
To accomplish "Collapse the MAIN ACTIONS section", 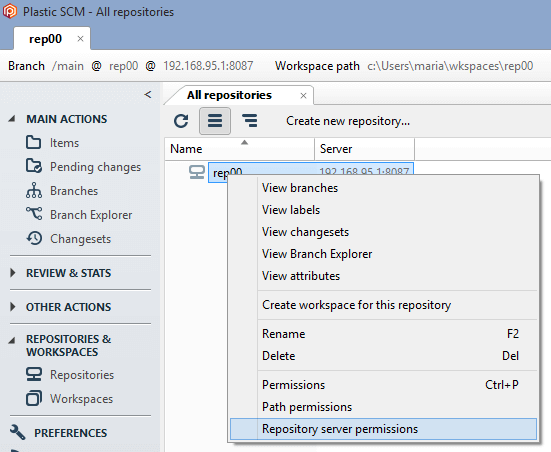I will click(12, 119).
